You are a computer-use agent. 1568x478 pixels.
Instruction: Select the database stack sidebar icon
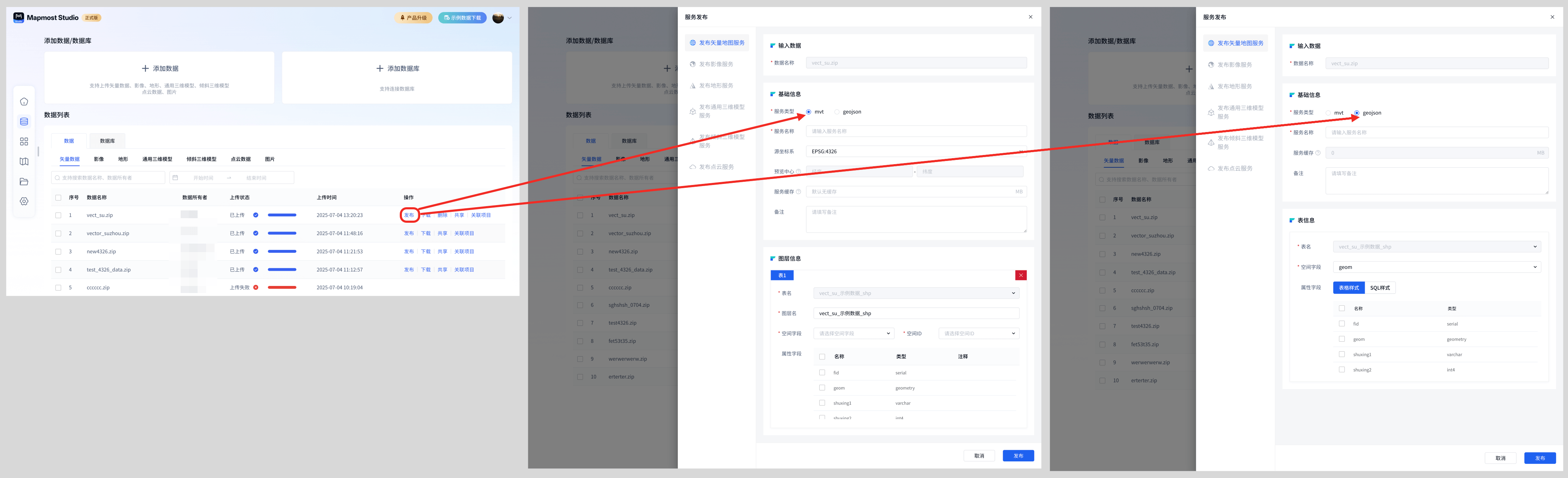pos(24,122)
